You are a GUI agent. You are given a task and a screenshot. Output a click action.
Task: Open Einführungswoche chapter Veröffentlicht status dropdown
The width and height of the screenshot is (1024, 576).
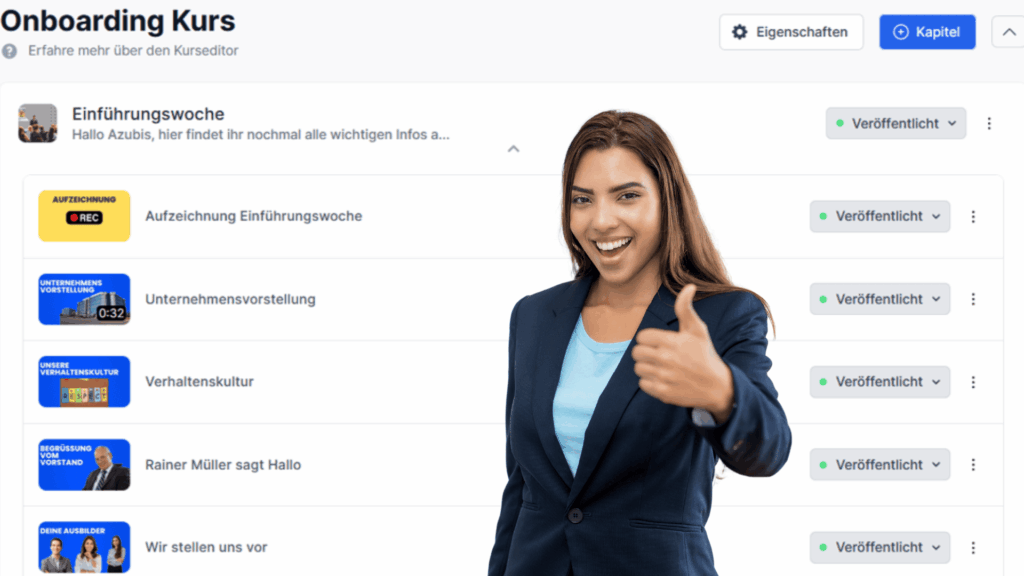895,123
